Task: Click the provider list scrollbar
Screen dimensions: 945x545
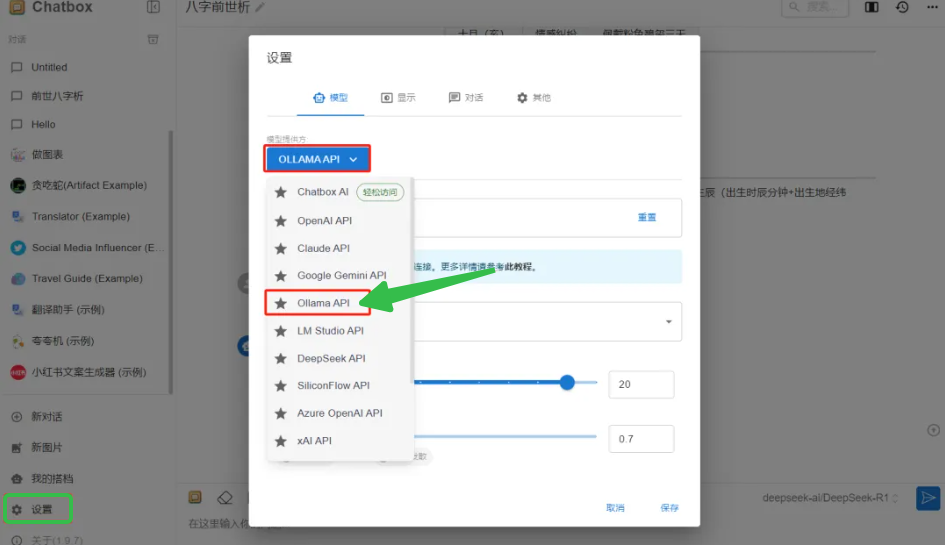Action: [x=412, y=280]
